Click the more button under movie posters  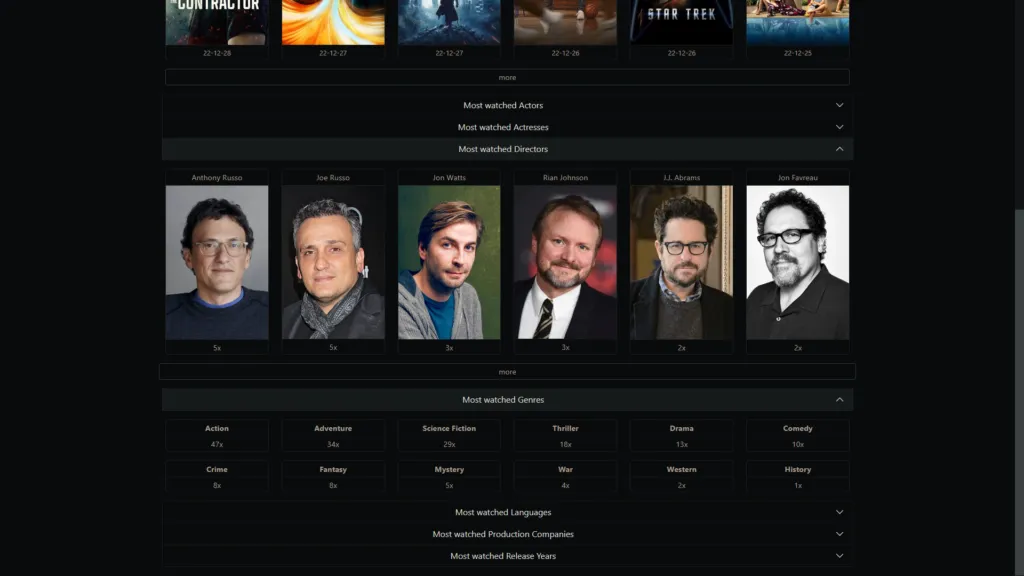507,77
